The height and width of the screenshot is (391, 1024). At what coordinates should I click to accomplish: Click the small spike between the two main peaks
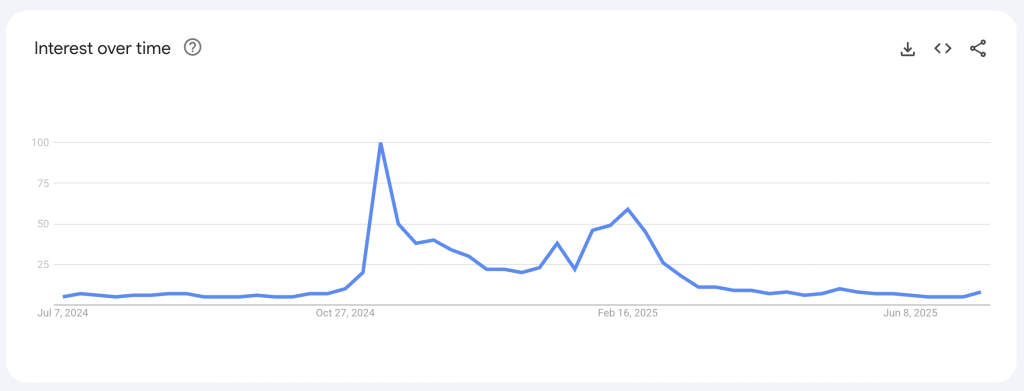point(557,243)
